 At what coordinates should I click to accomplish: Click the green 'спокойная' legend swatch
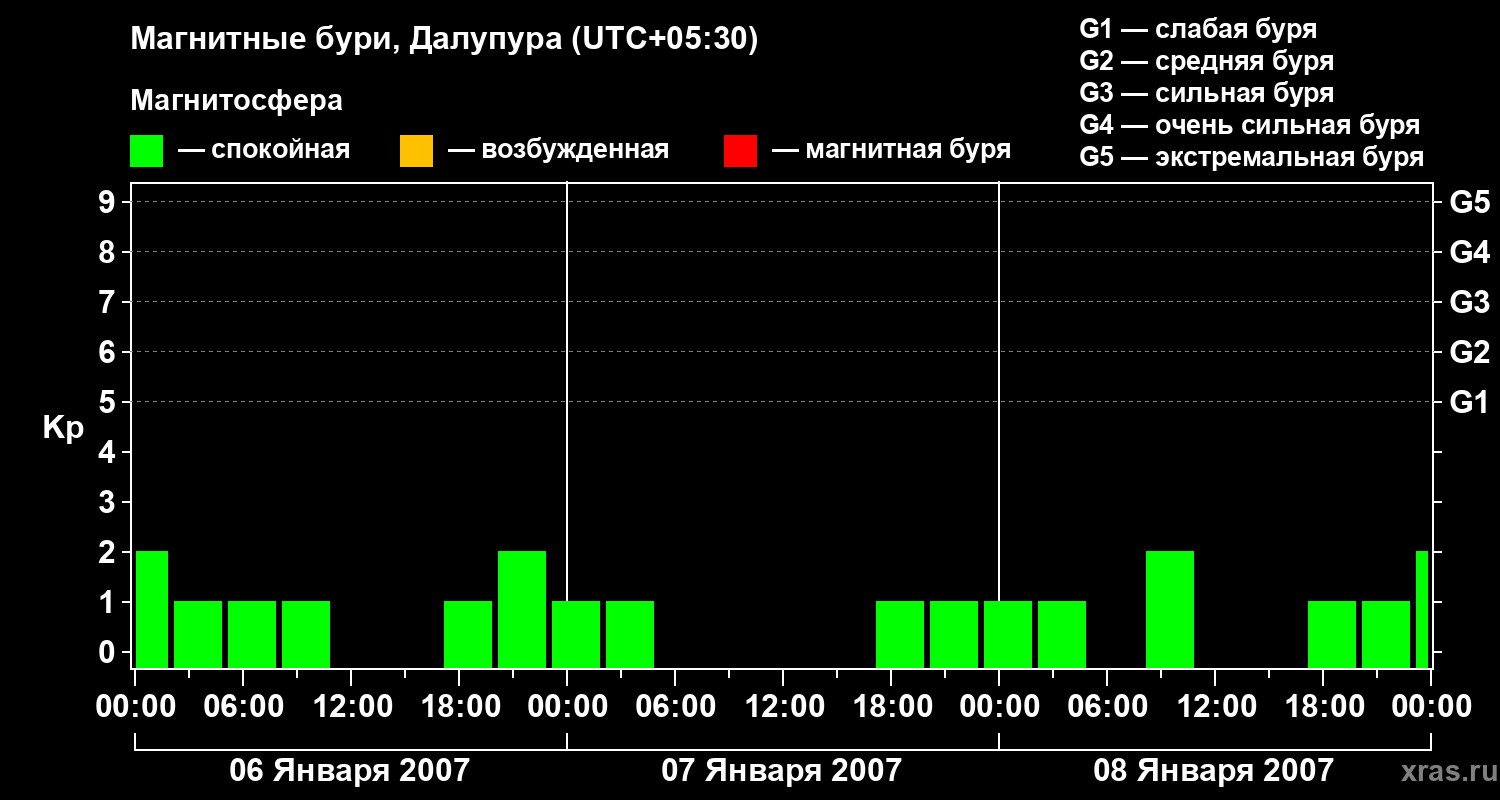tap(147, 151)
